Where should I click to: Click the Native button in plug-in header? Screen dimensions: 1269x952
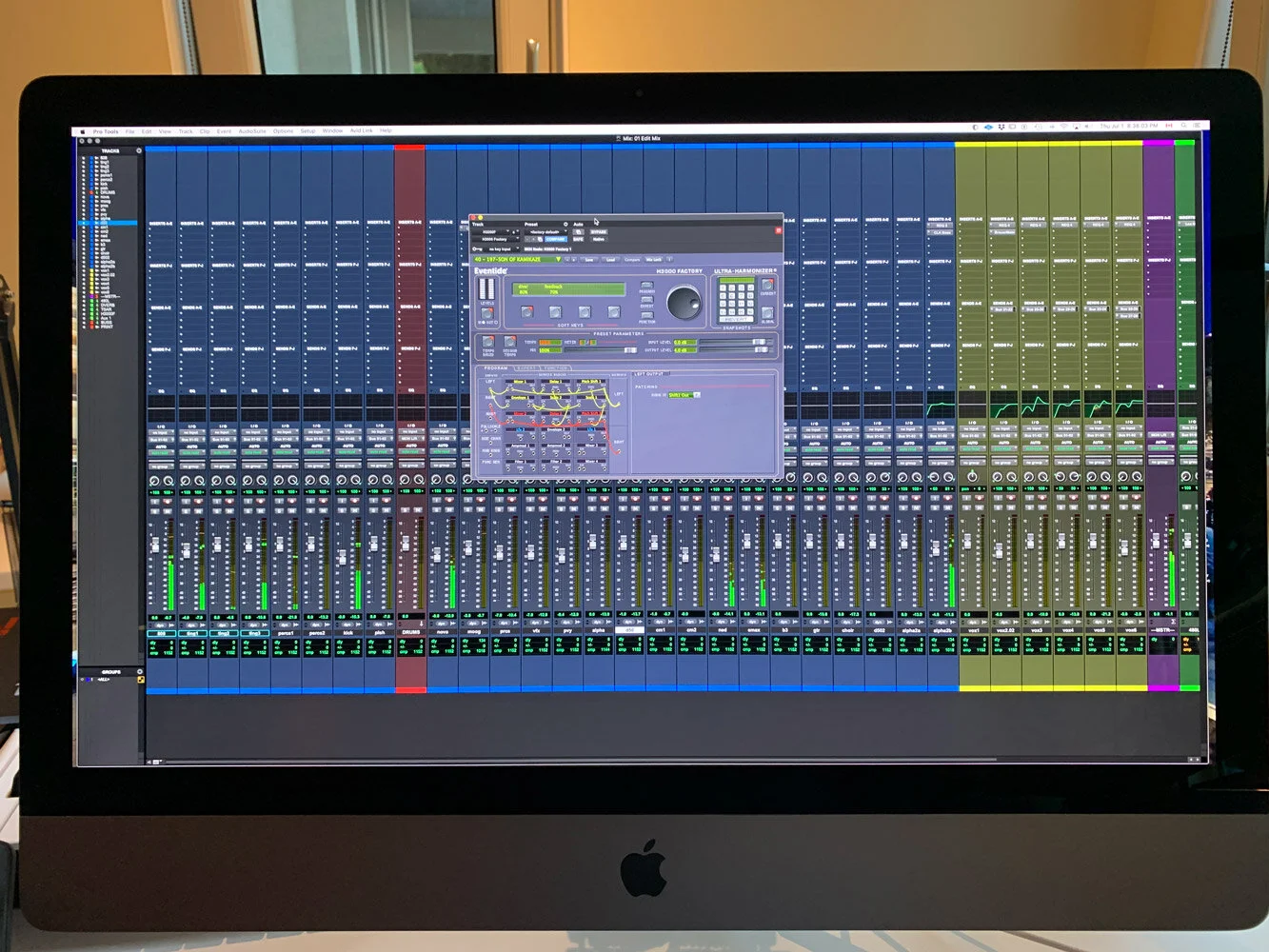(x=599, y=239)
